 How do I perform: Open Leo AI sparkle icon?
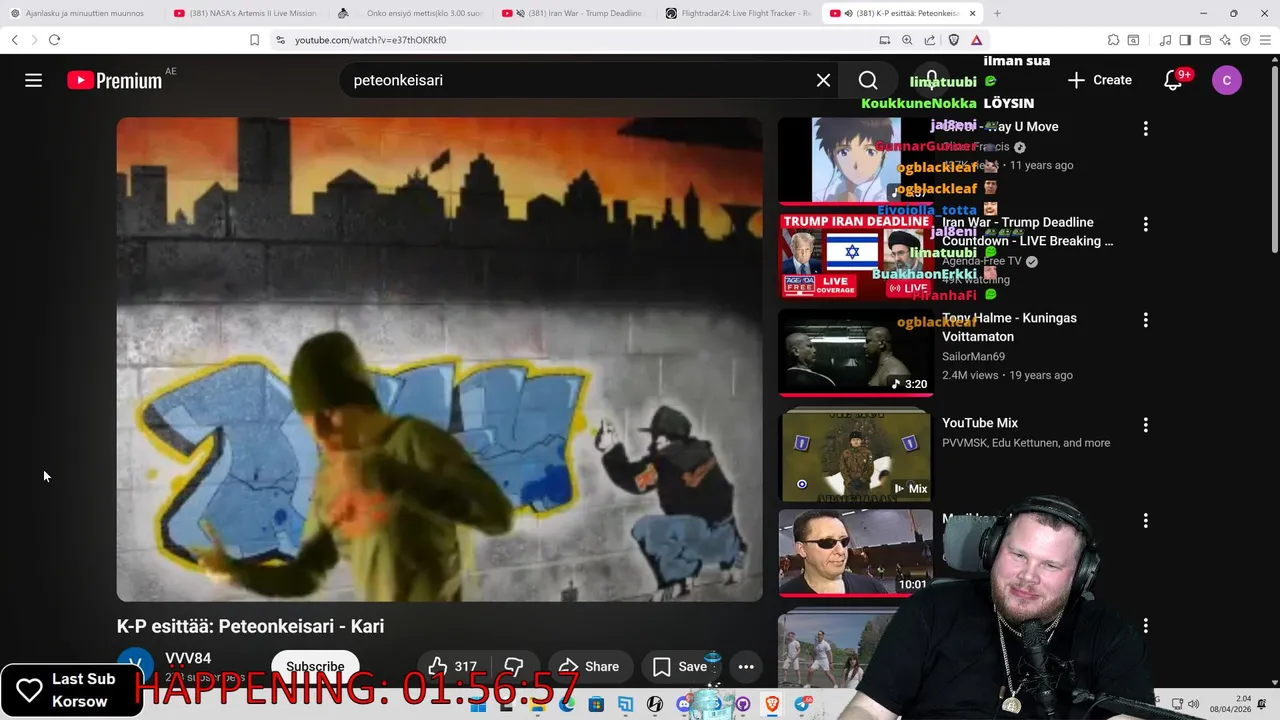(x=1225, y=40)
